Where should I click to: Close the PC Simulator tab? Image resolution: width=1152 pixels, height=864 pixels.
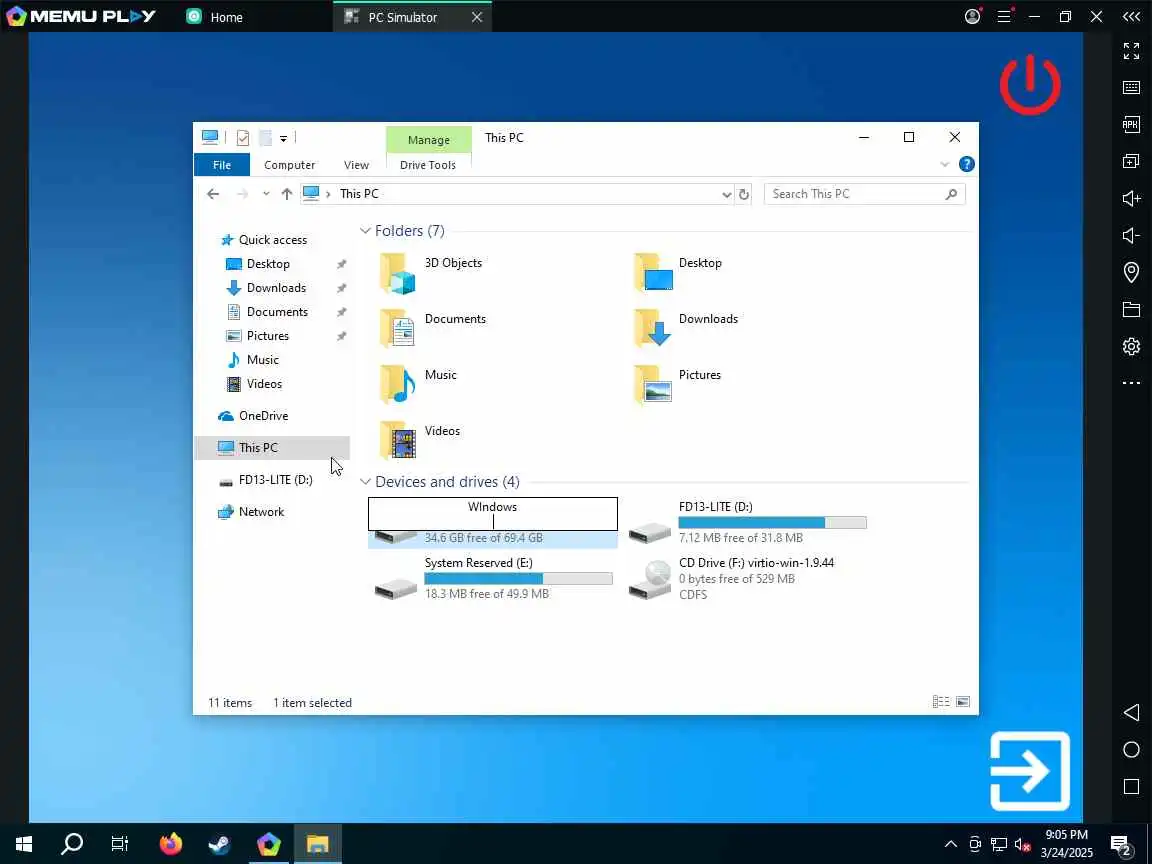[477, 17]
